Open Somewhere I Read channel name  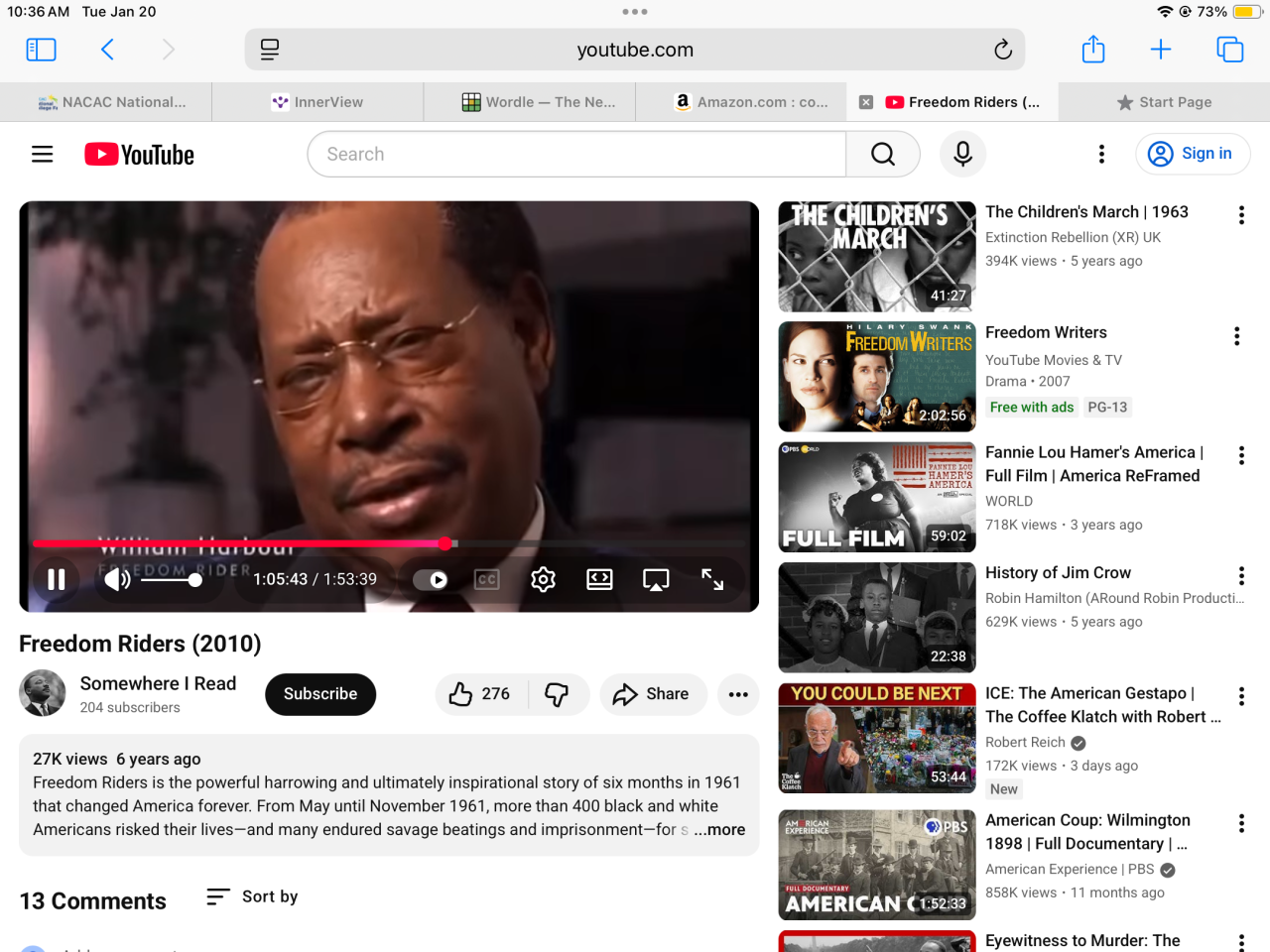point(158,683)
